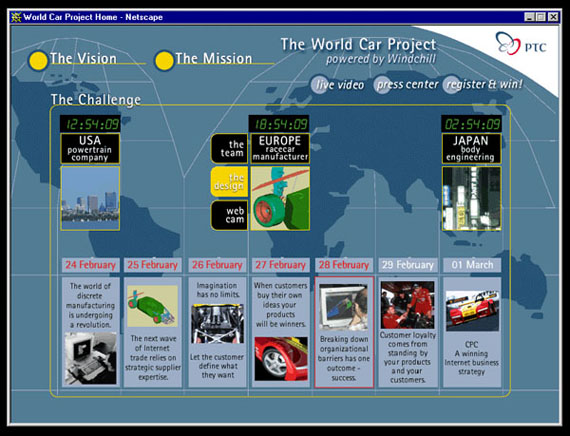
Task: Click the PTC logo
Action: pos(521,44)
